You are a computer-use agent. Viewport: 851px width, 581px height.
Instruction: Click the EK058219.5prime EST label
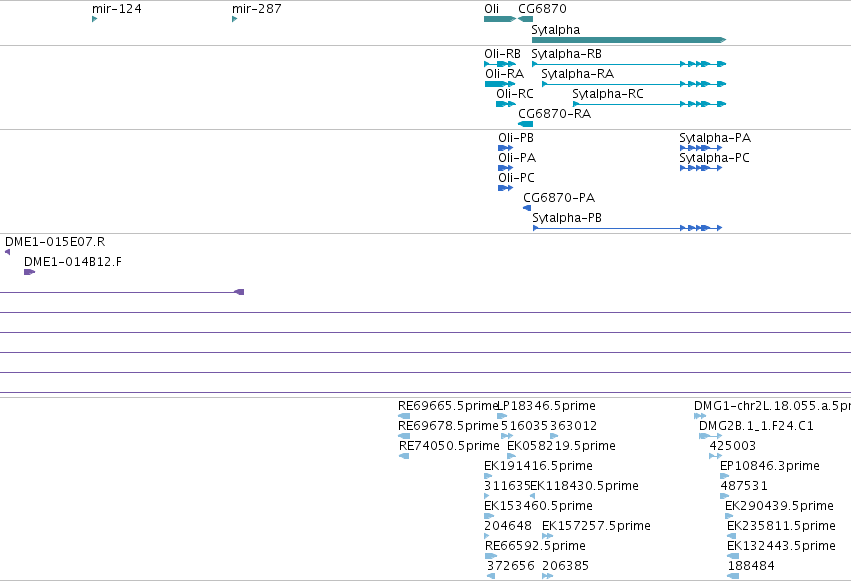pyautogui.click(x=561, y=446)
